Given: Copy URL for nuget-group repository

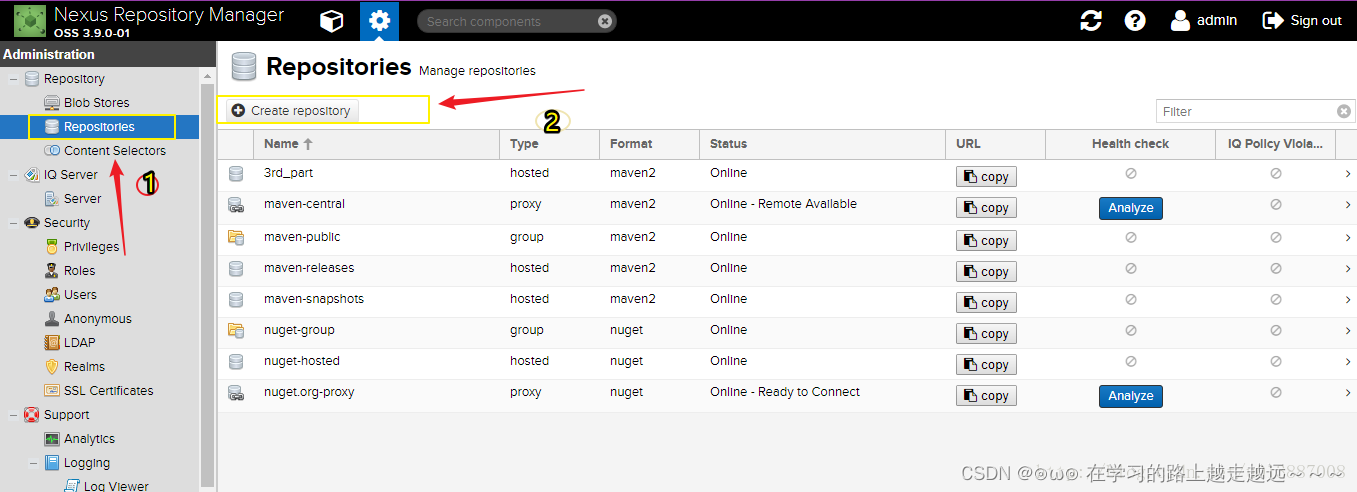Looking at the screenshot, I should (x=986, y=334).
